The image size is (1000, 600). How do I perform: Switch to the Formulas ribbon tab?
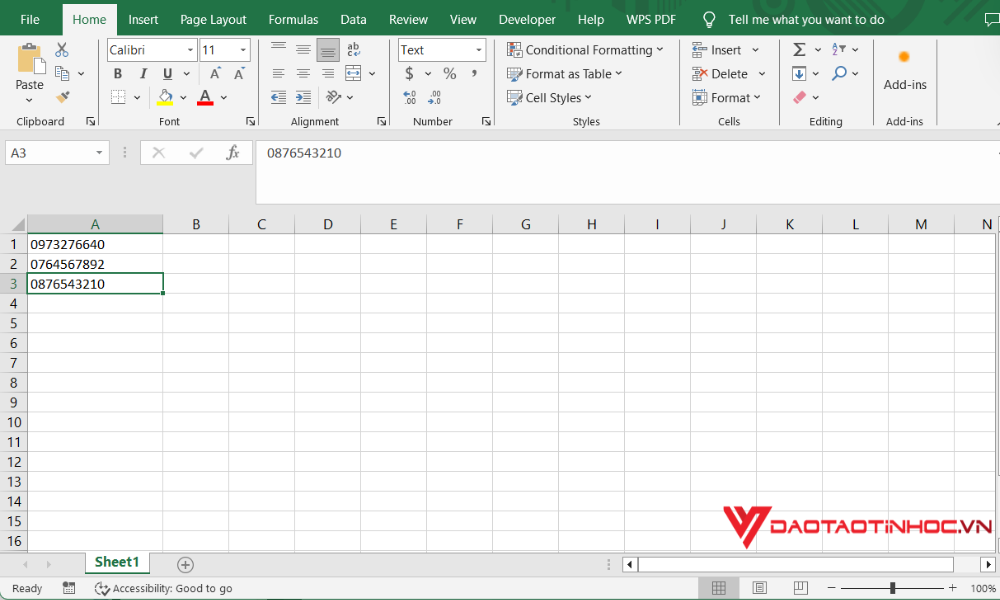(293, 18)
